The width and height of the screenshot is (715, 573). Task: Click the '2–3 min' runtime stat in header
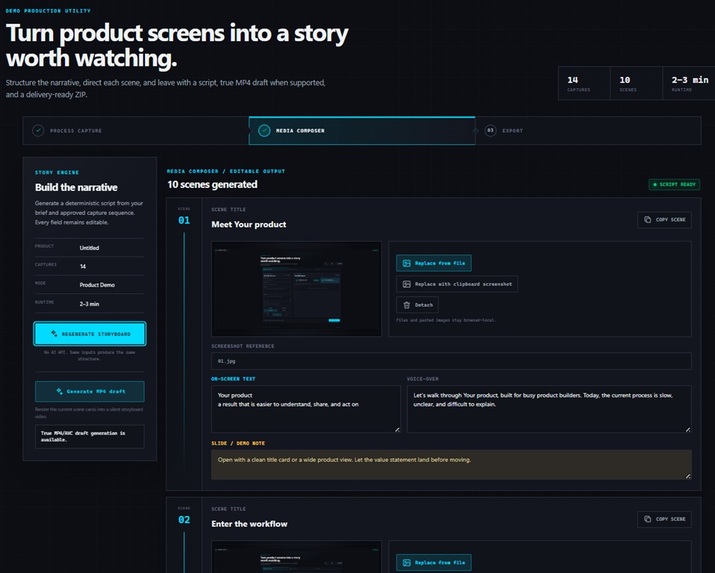689,83
